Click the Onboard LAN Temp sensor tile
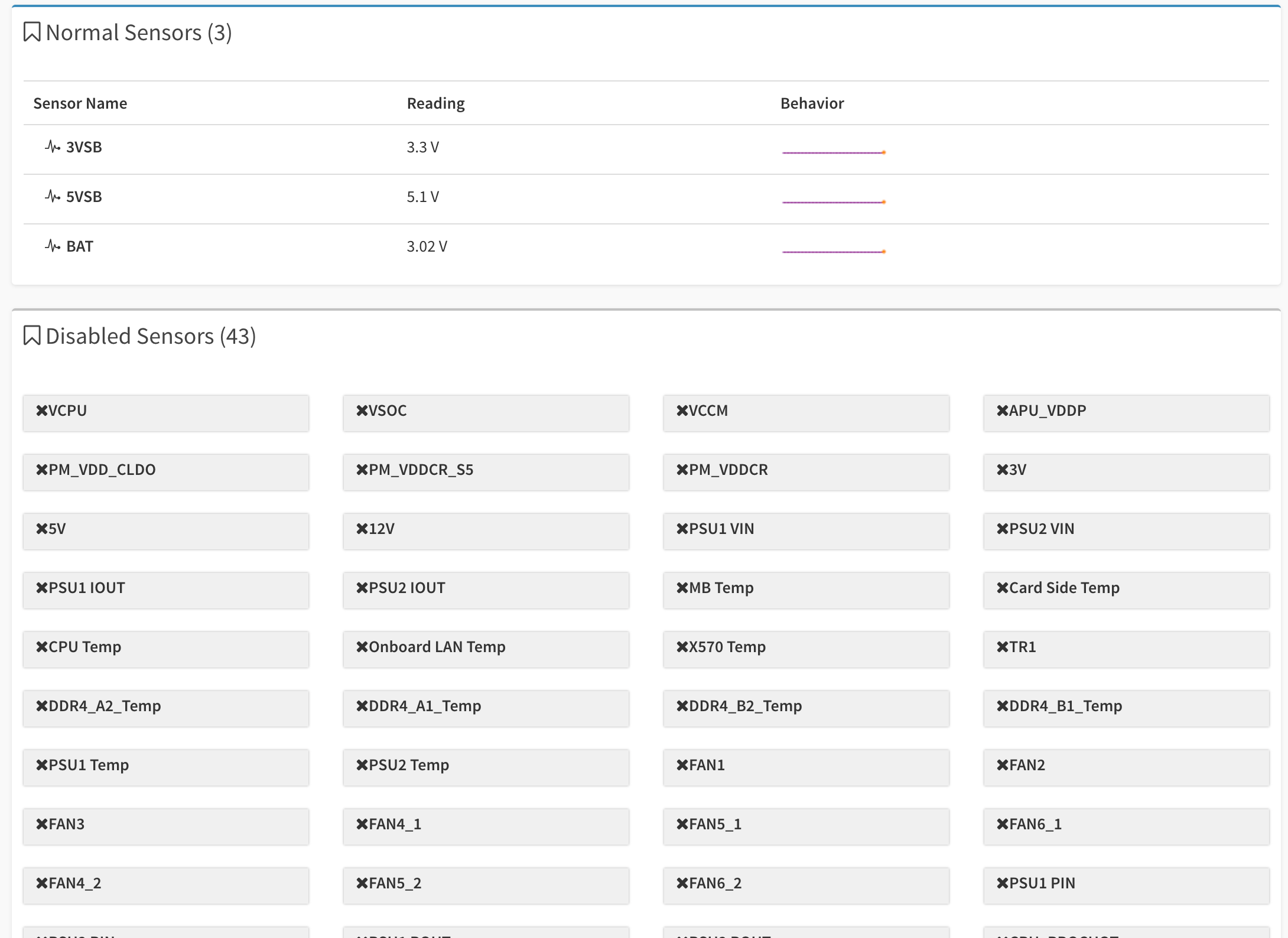 (x=486, y=649)
